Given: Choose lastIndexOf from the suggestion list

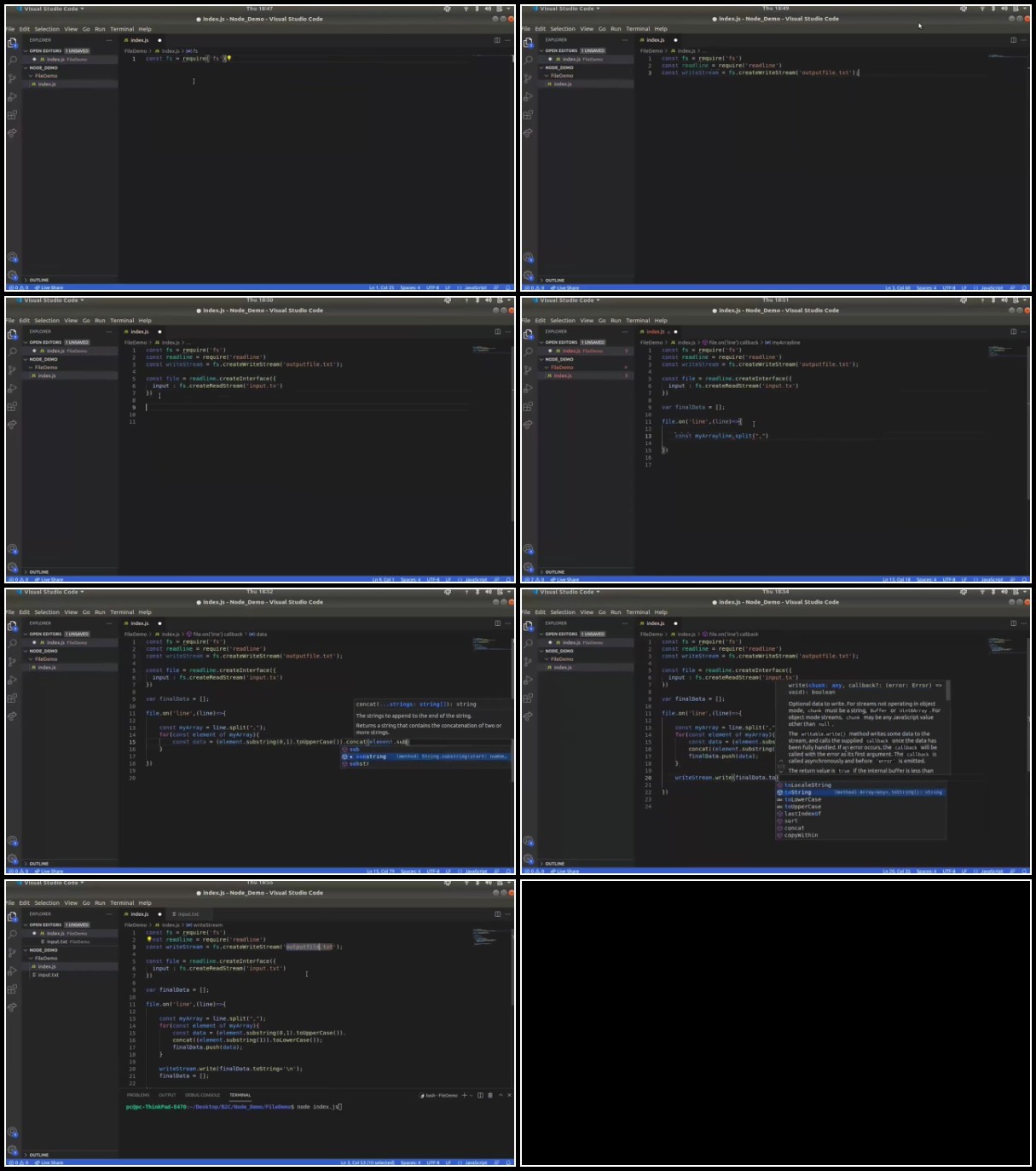Looking at the screenshot, I should [x=859, y=814].
